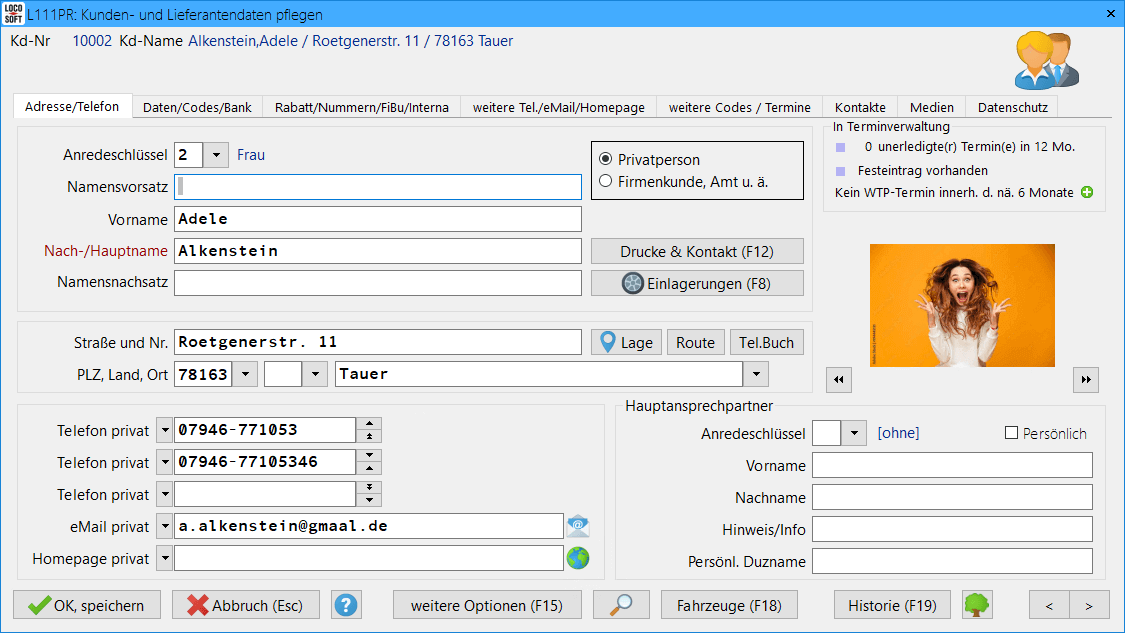
Task: Click the customer people icon top right
Action: click(1047, 60)
